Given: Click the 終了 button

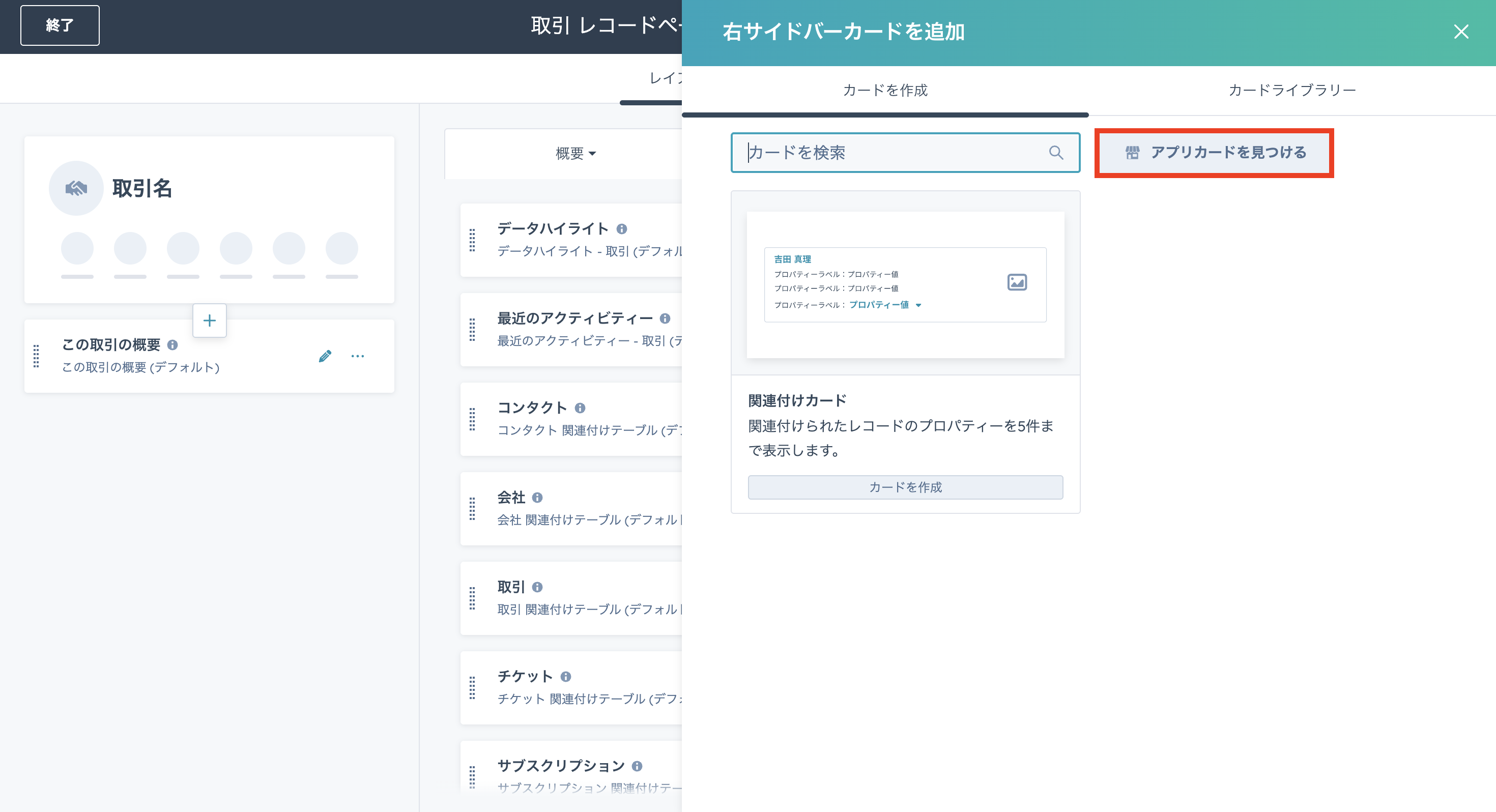Looking at the screenshot, I should tap(60, 25).
